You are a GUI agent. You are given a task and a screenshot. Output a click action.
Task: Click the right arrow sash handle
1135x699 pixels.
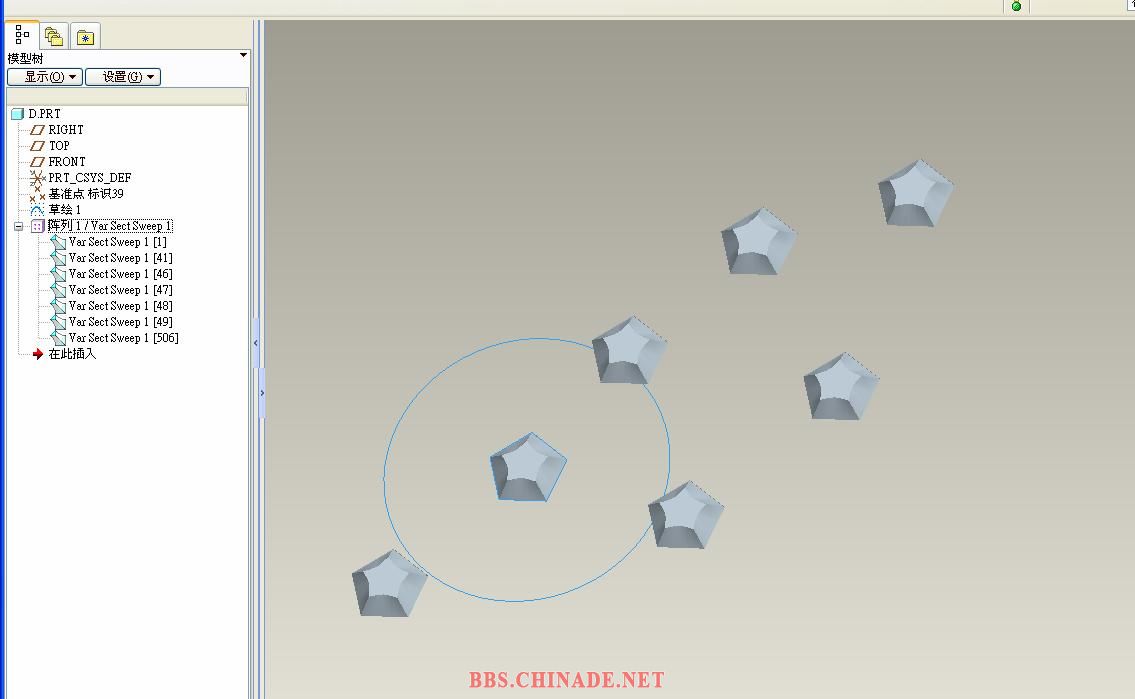tap(261, 393)
